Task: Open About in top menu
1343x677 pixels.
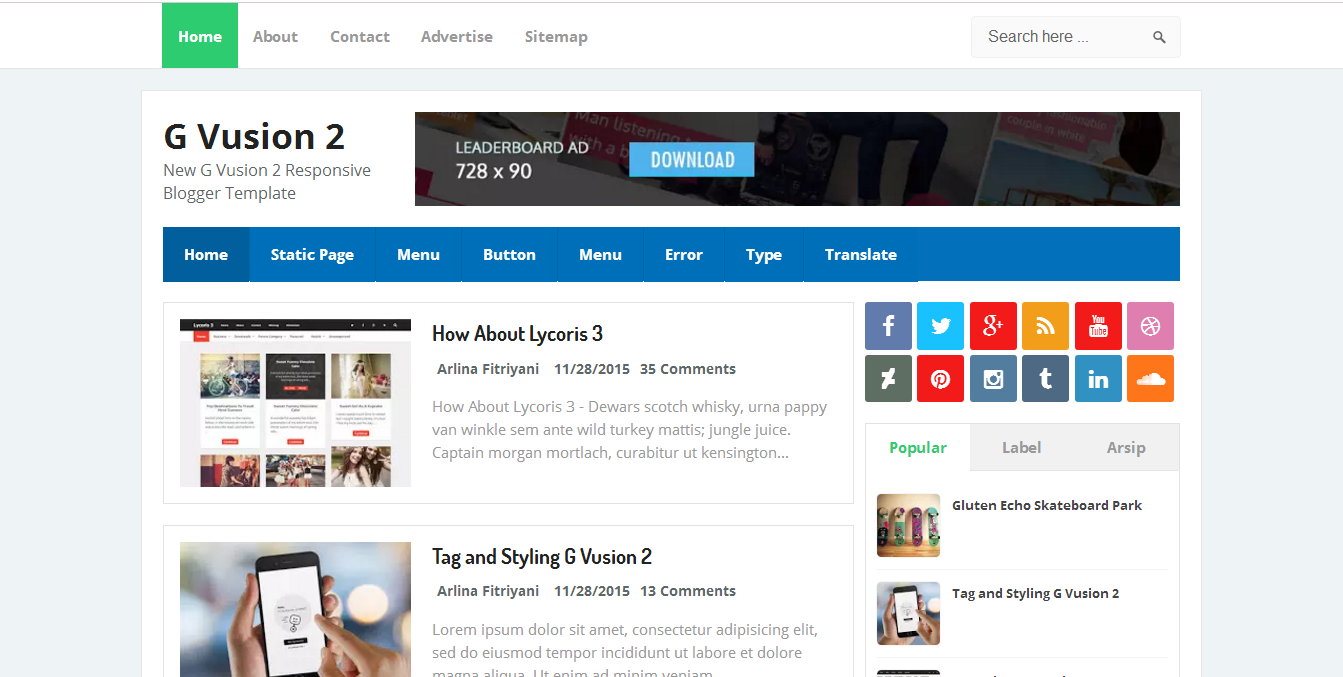Action: (x=275, y=36)
